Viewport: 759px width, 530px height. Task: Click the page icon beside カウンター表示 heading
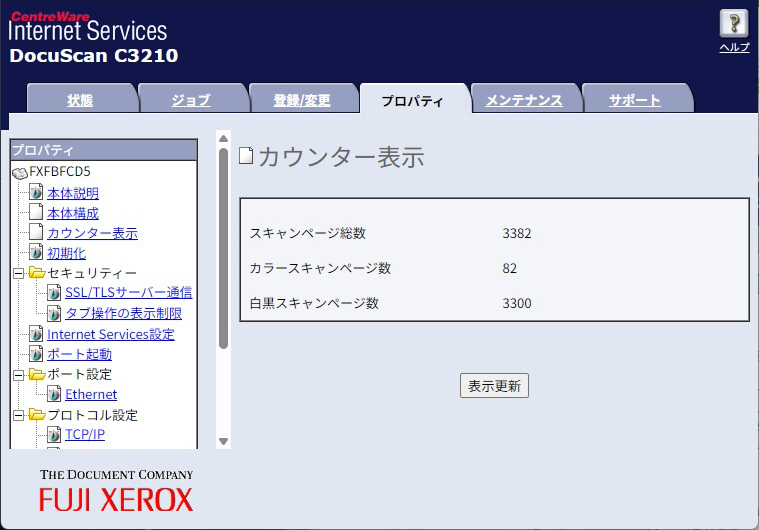click(x=246, y=155)
